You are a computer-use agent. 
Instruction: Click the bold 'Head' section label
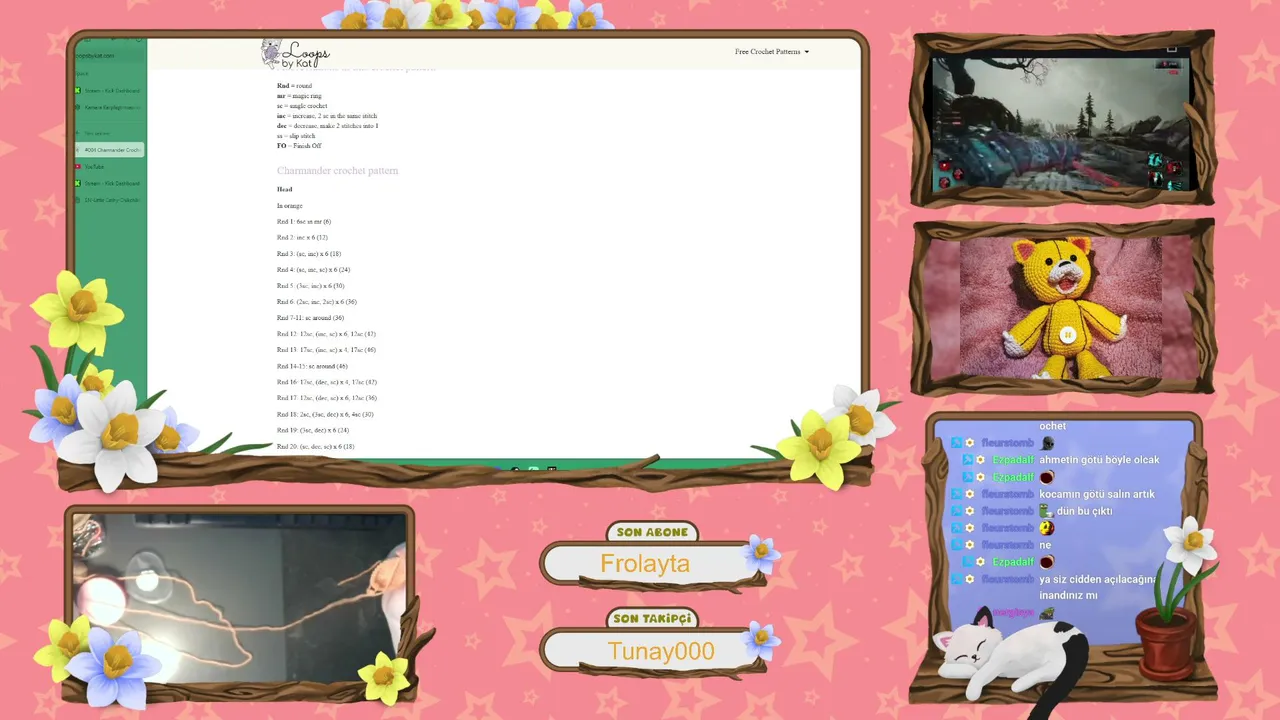(285, 189)
